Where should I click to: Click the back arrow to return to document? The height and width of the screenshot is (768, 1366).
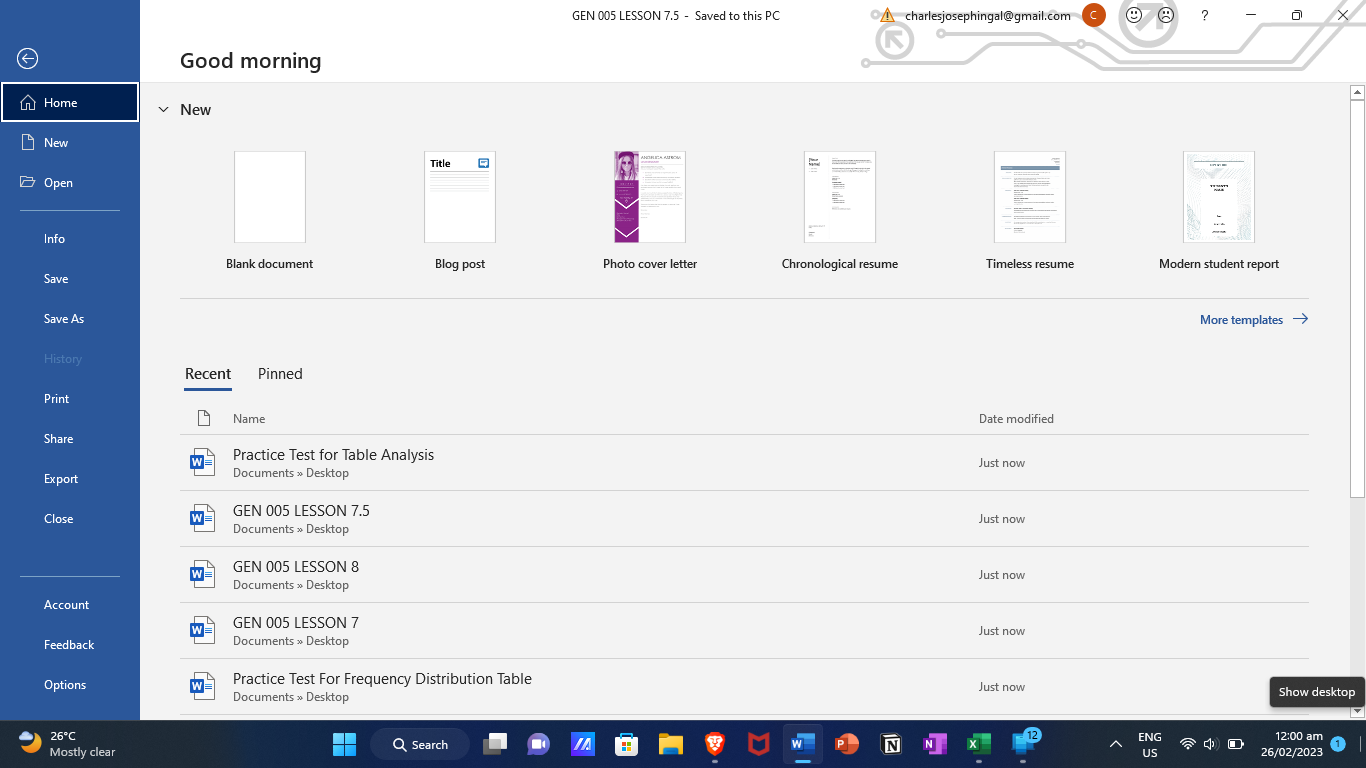click(x=28, y=59)
